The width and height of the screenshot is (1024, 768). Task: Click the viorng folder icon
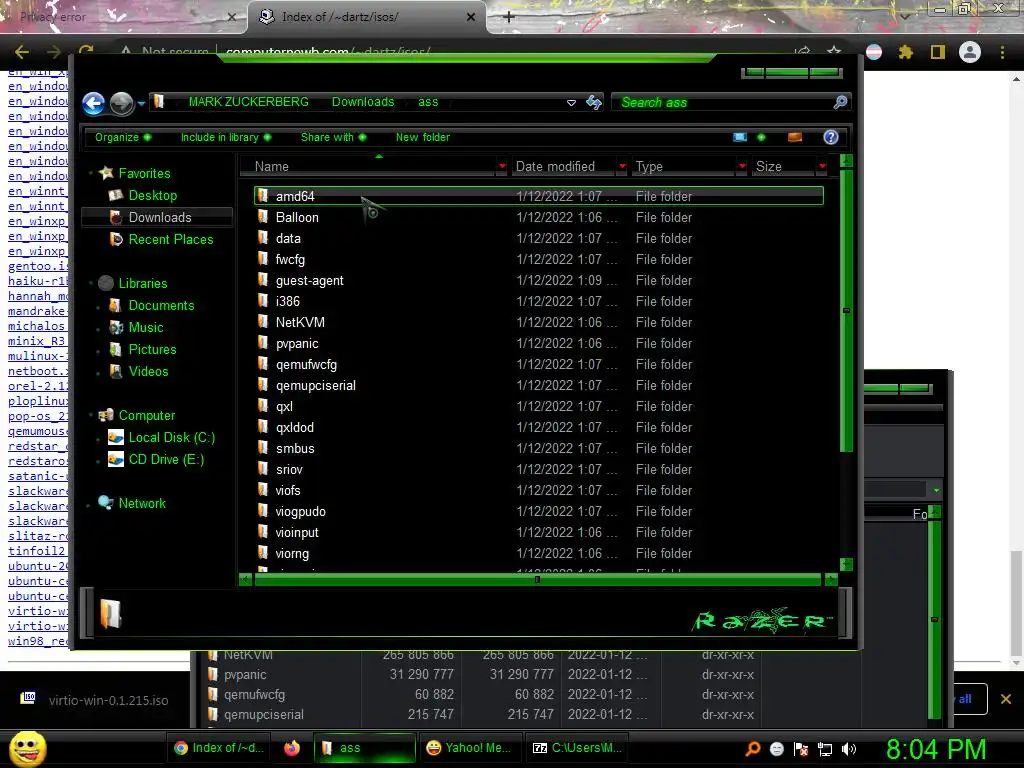263,553
